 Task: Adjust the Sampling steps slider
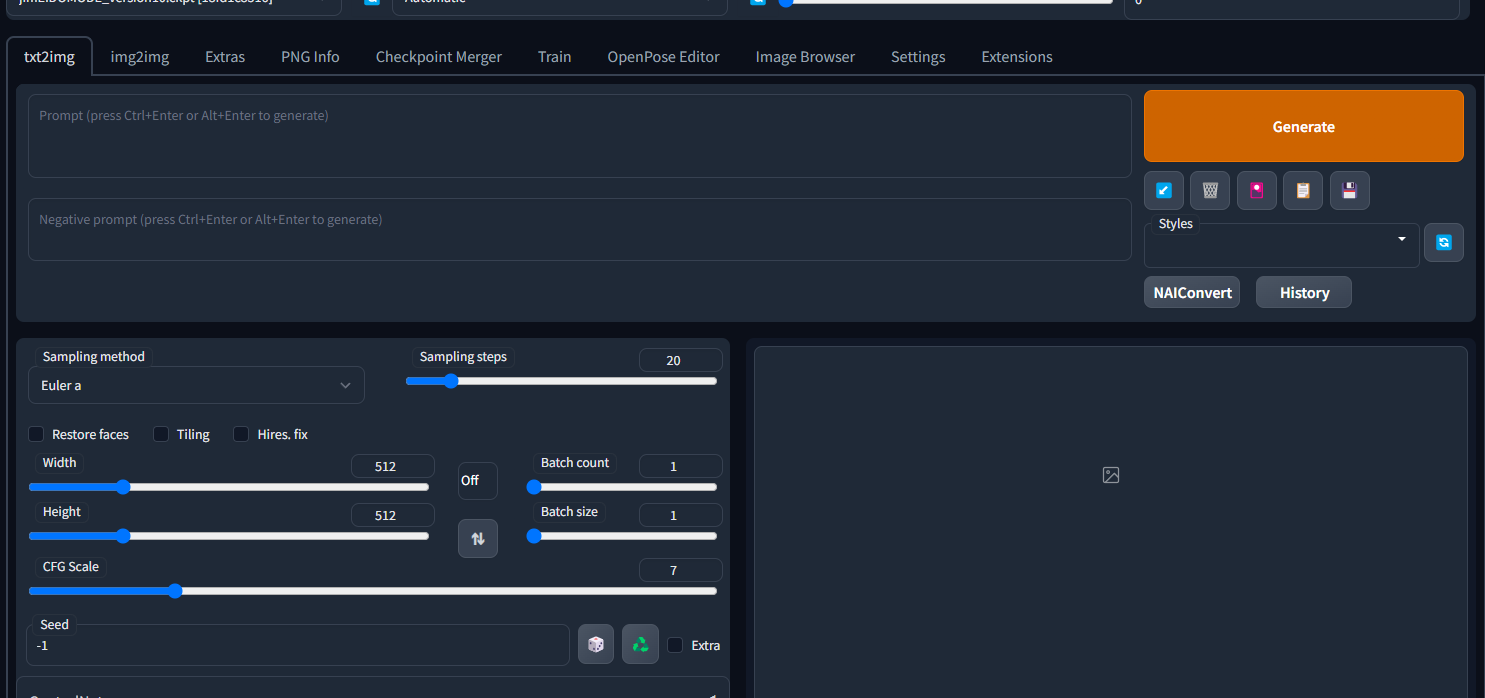coord(561,381)
